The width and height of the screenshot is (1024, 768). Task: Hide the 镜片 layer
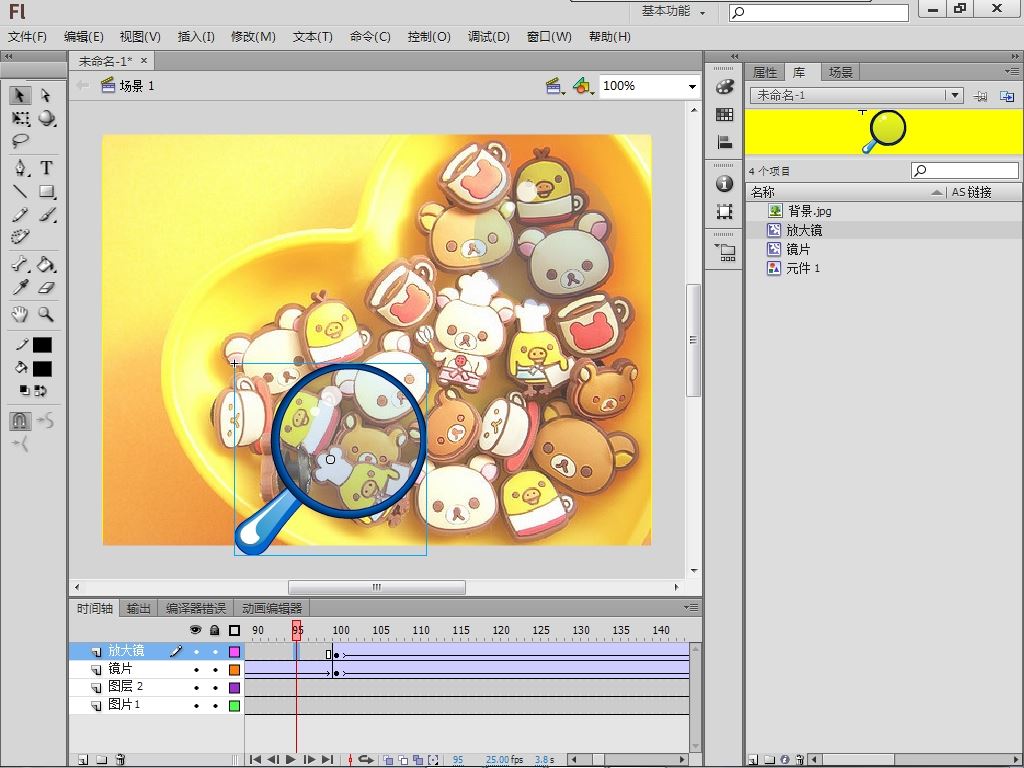point(196,670)
